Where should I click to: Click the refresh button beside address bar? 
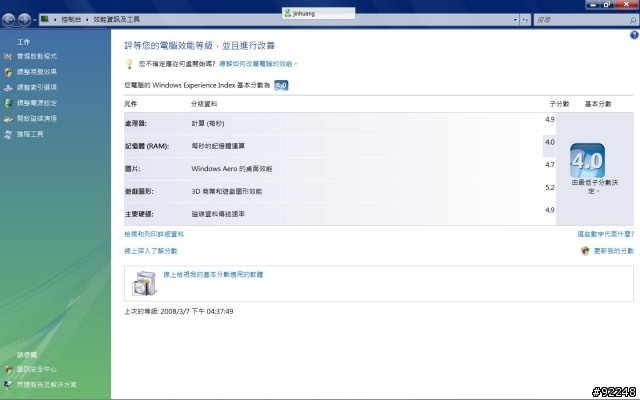525,19
